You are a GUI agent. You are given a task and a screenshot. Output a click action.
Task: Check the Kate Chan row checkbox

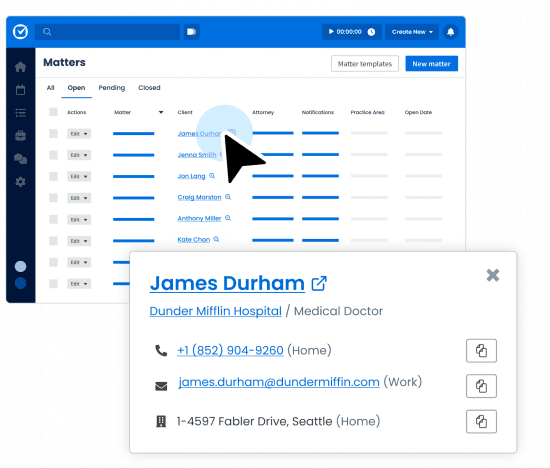(53, 241)
